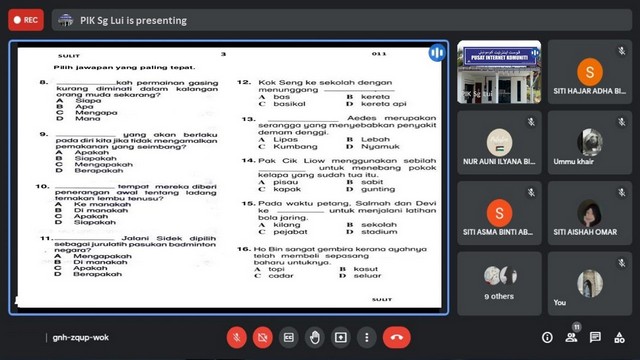This screenshot has width=640, height=360.
Task: Leave call with red hang-up button
Action: (397, 338)
